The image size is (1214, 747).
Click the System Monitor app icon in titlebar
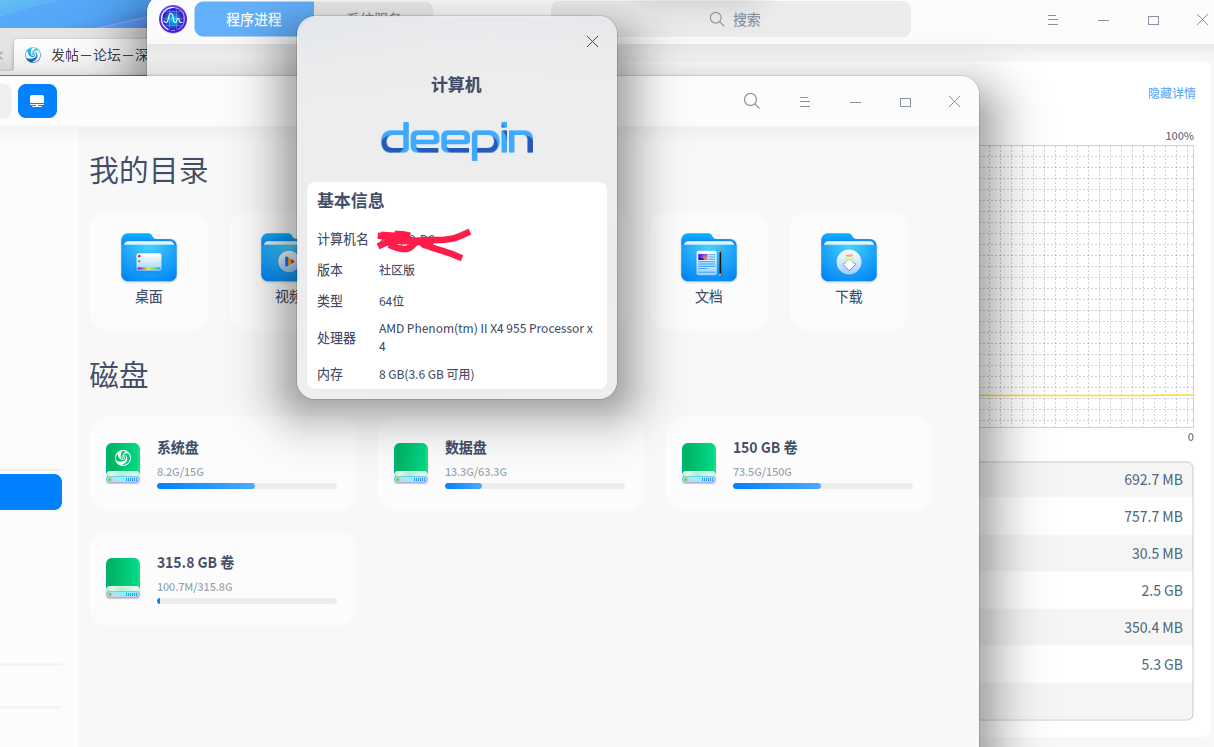click(172, 19)
